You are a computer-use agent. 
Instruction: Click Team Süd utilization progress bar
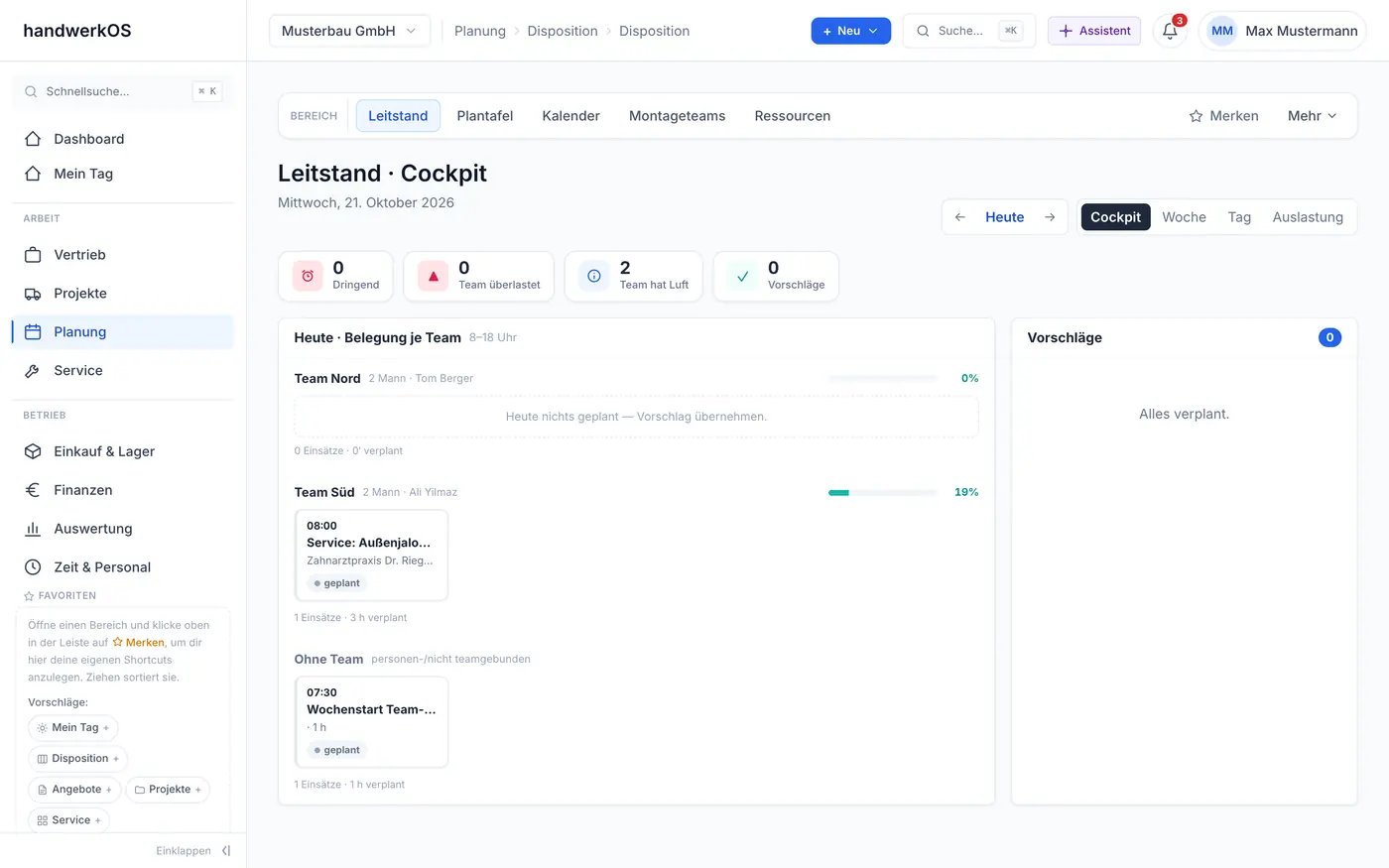882,492
